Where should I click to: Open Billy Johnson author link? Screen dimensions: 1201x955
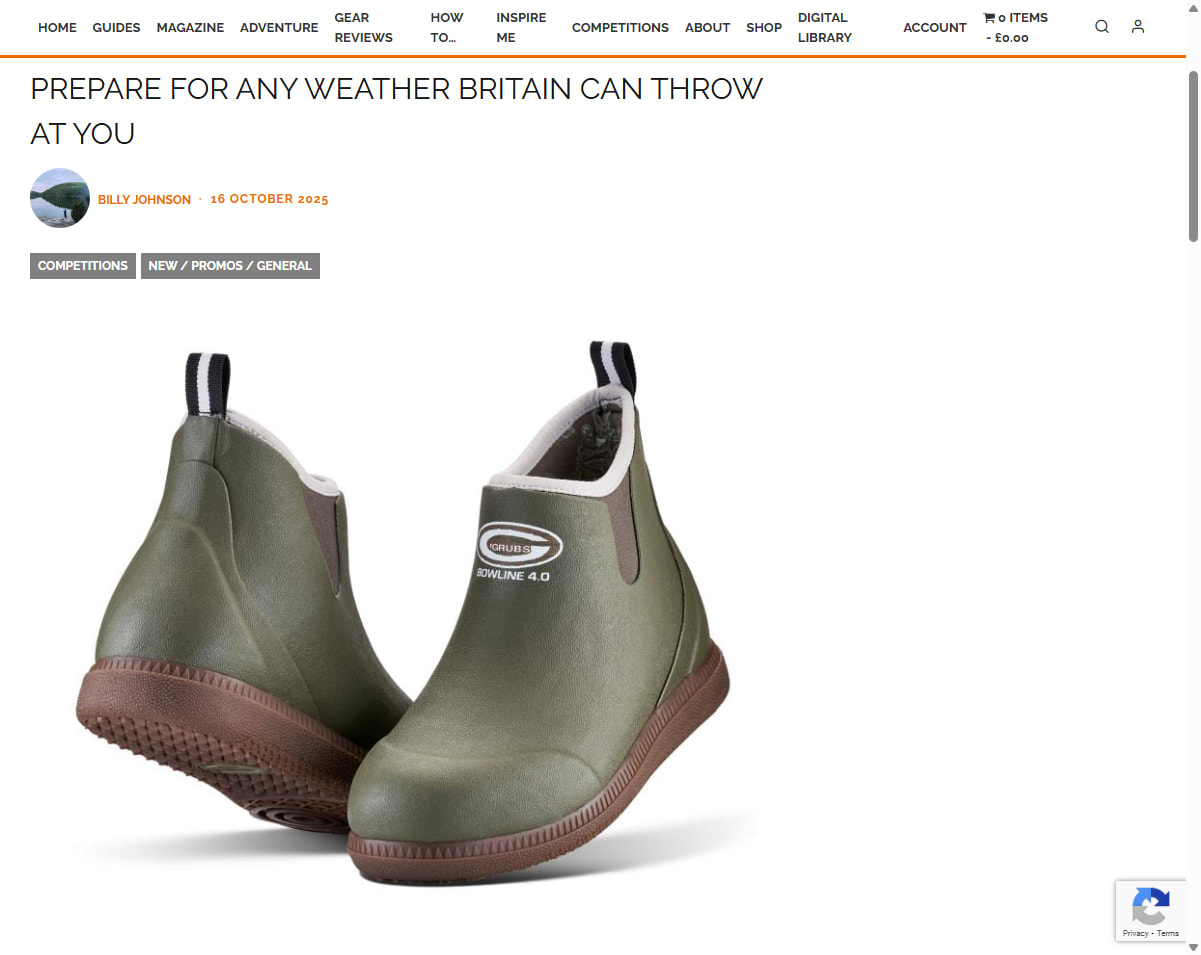coord(144,199)
